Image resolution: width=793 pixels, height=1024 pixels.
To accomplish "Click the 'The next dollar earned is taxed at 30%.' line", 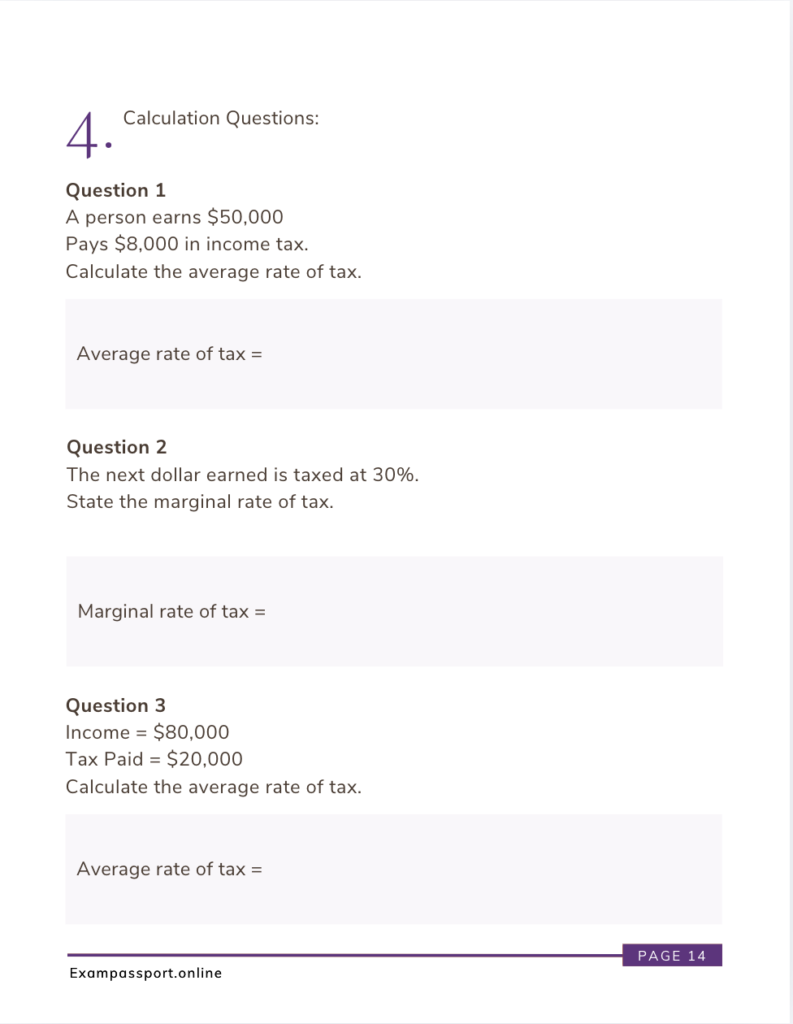I will pyautogui.click(x=242, y=475).
